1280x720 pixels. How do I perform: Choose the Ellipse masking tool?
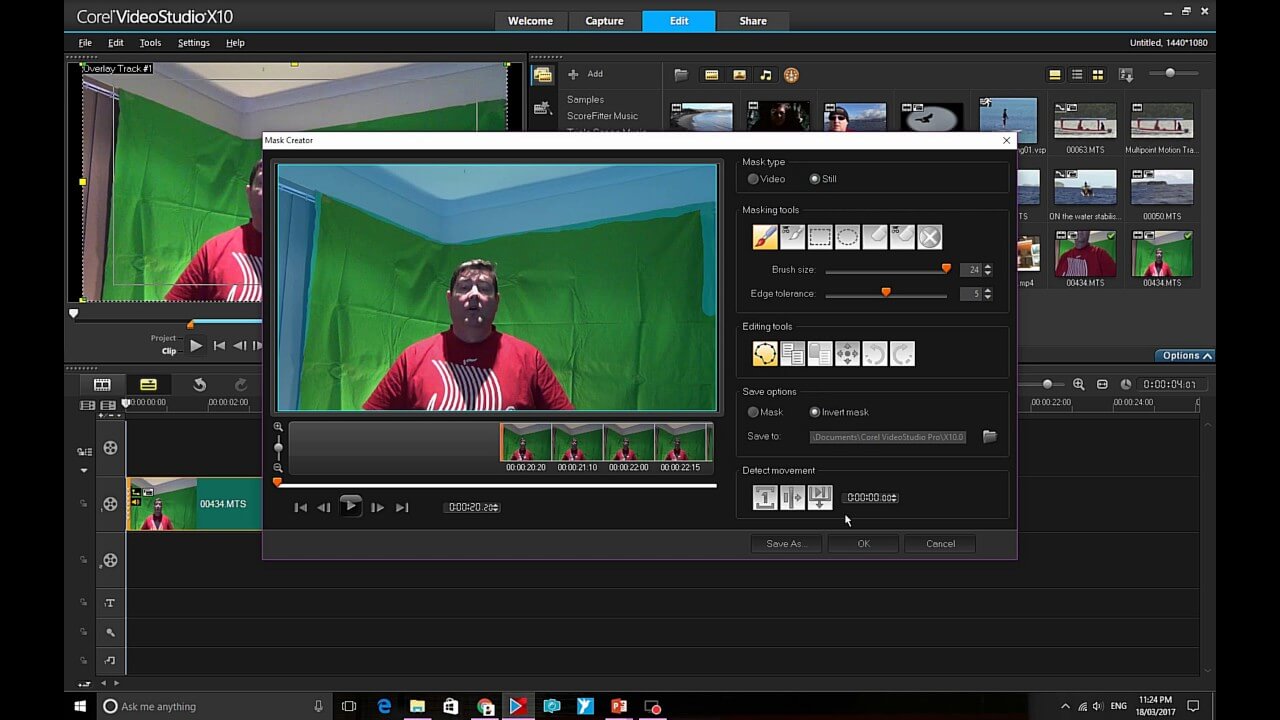847,237
